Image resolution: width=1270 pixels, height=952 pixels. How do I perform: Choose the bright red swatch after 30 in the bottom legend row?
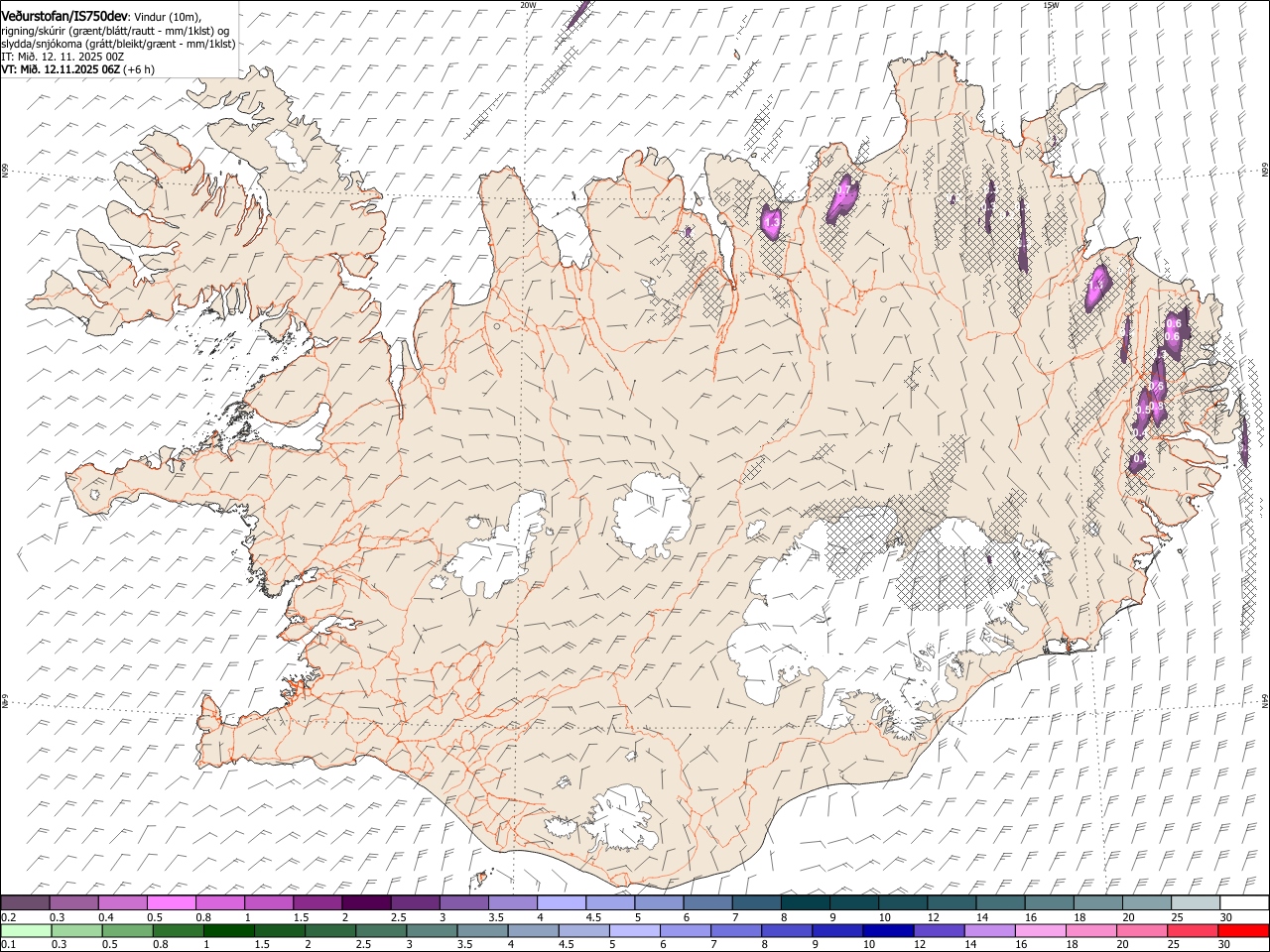coord(1242,931)
